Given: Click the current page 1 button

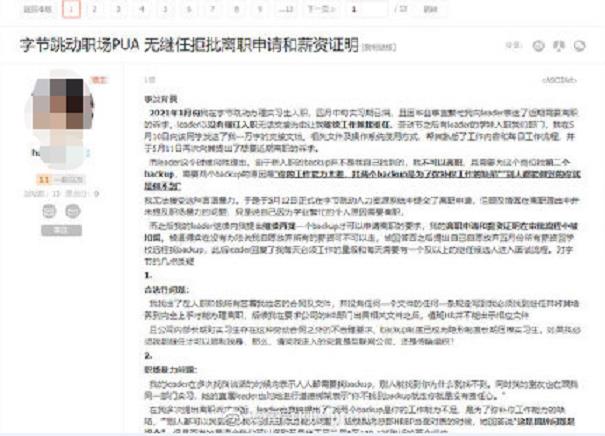Looking at the screenshot, I should click(71, 10).
